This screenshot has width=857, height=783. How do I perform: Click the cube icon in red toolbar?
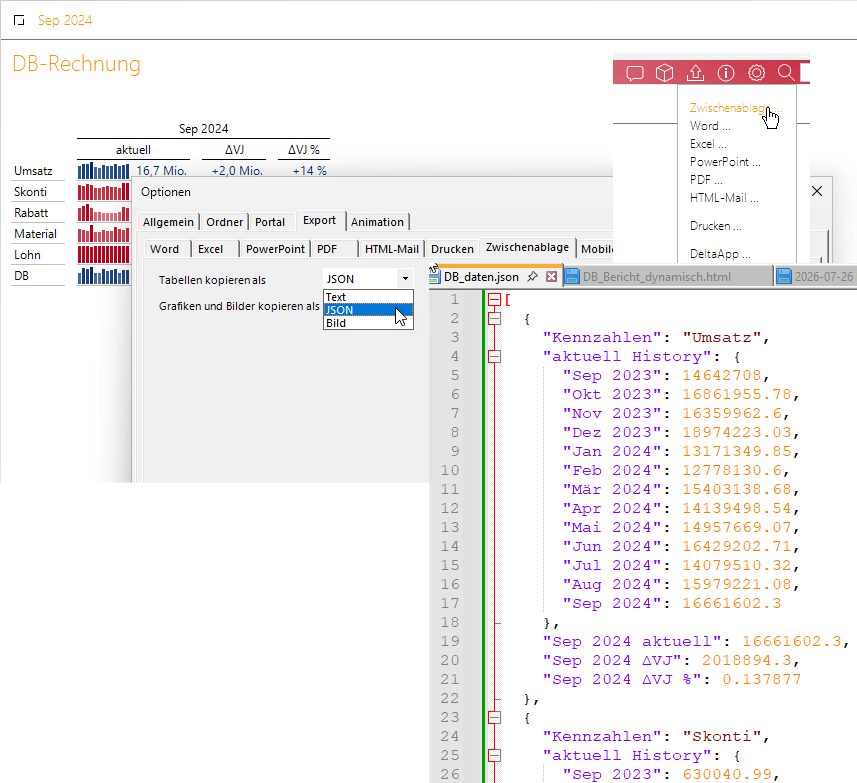[665, 73]
